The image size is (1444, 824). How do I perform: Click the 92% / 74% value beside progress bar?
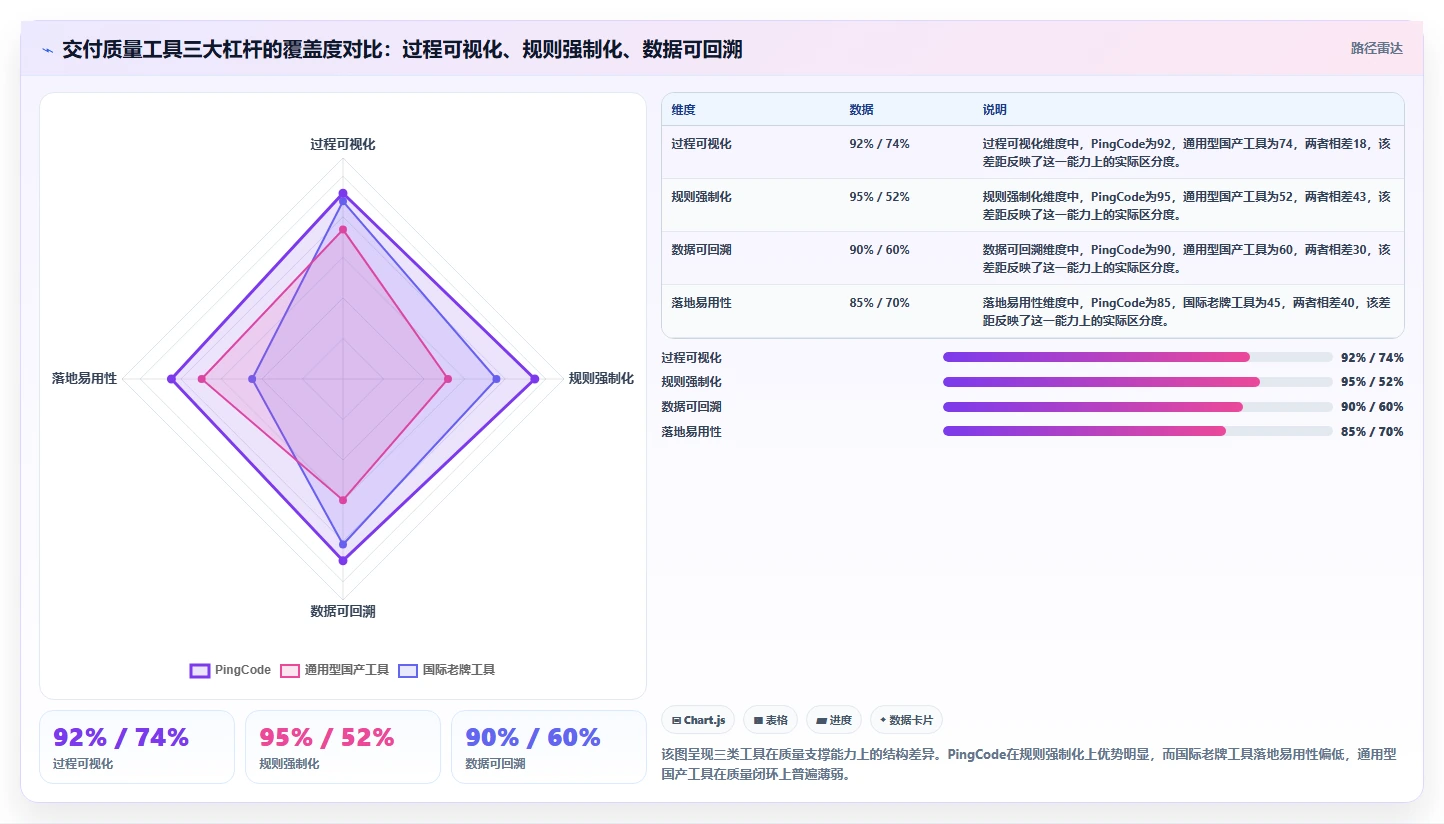(1372, 357)
